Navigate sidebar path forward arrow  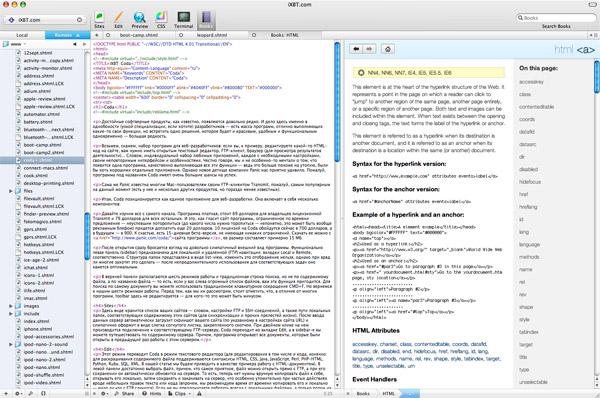coord(85,44)
